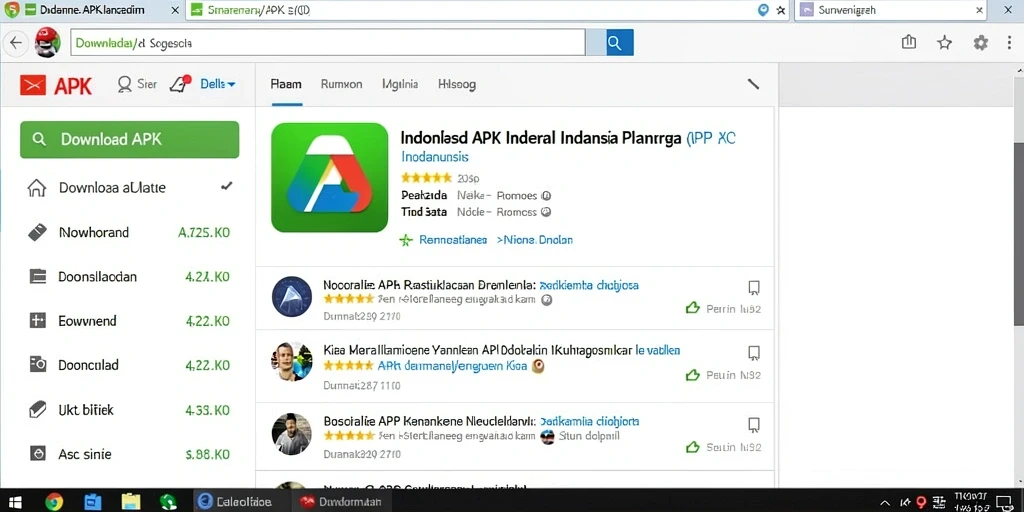Switch to the Rumxon tab

coord(342,84)
